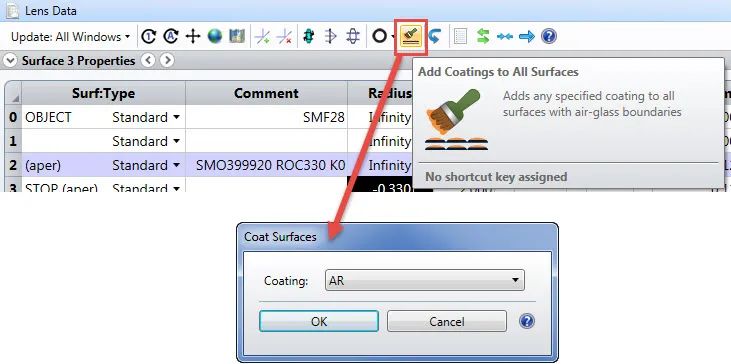This screenshot has width=731, height=364.
Task: Click the curved blue reverse-arrow icon in toolbar
Action: pos(434,36)
